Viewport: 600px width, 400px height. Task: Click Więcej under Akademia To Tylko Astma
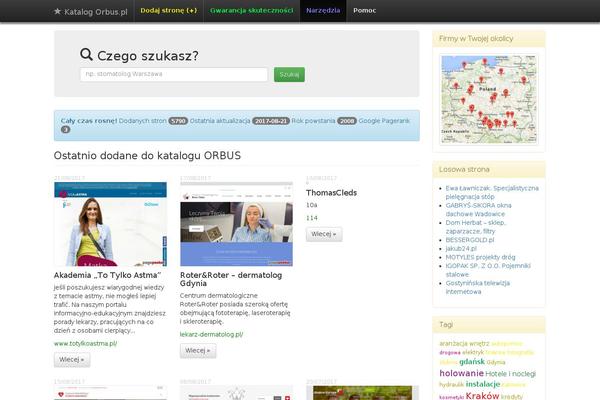pyautogui.click(x=72, y=360)
